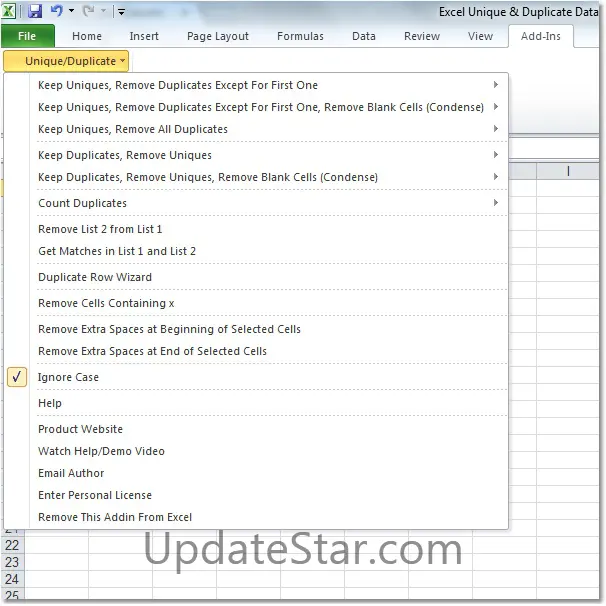Select the Data tab
606x606 pixels.
[364, 36]
